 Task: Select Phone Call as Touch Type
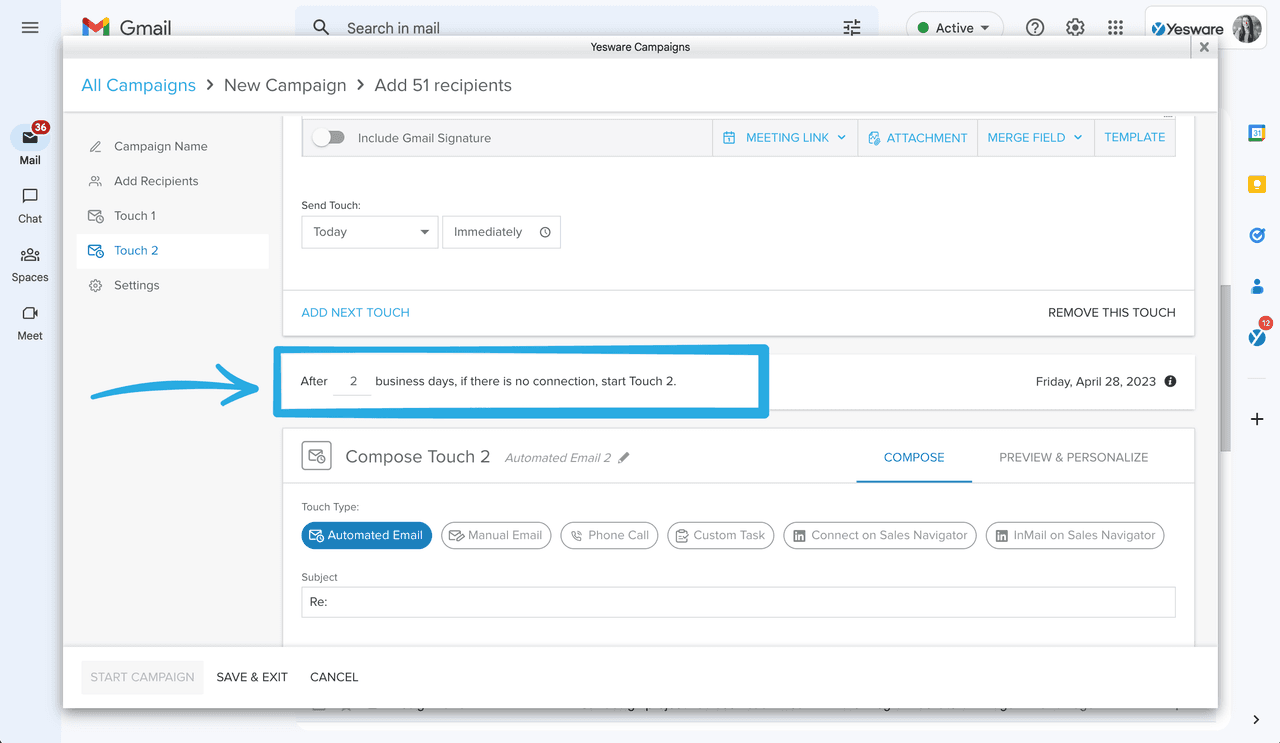point(609,535)
